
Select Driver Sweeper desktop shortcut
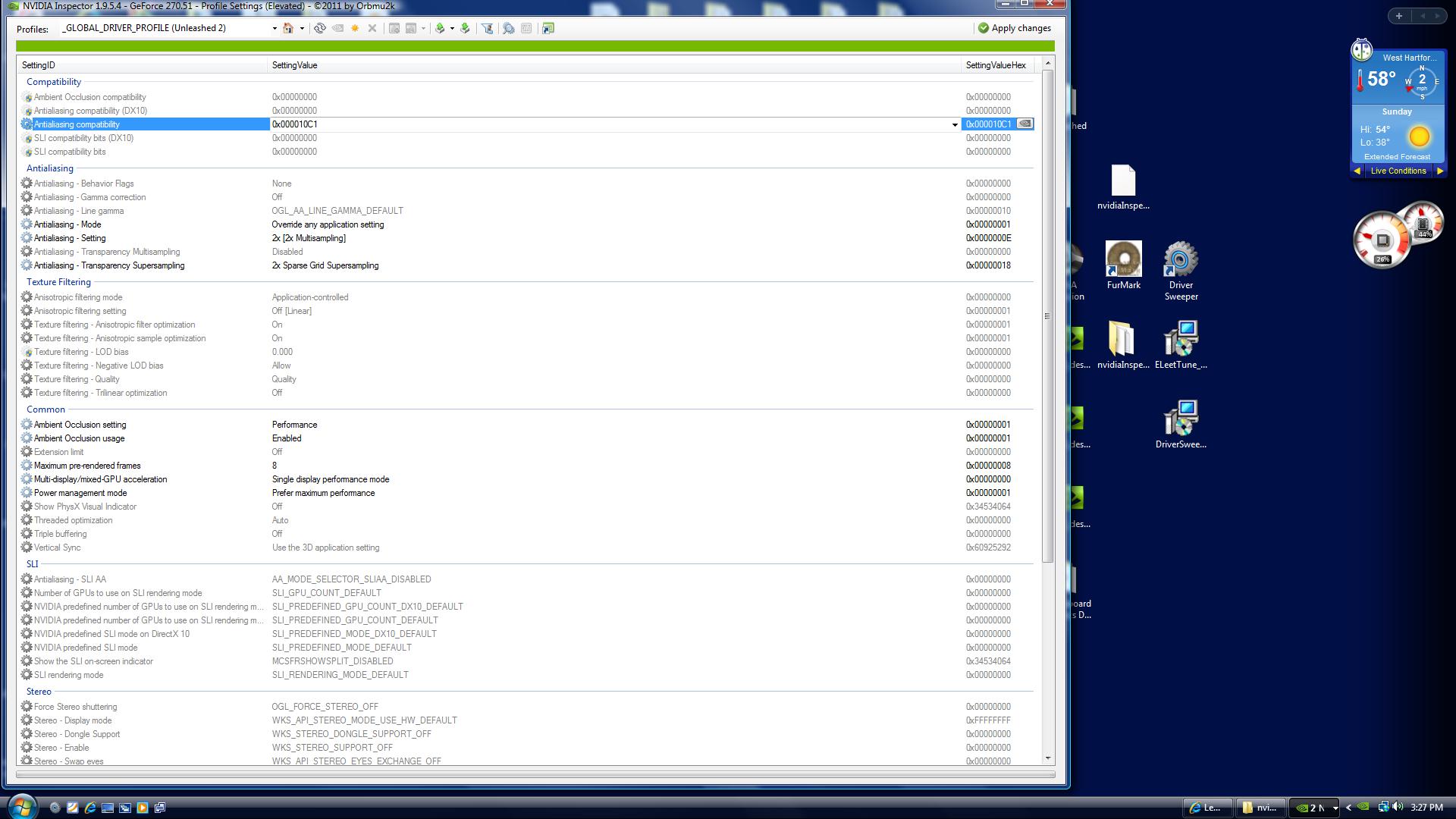click(x=1181, y=271)
